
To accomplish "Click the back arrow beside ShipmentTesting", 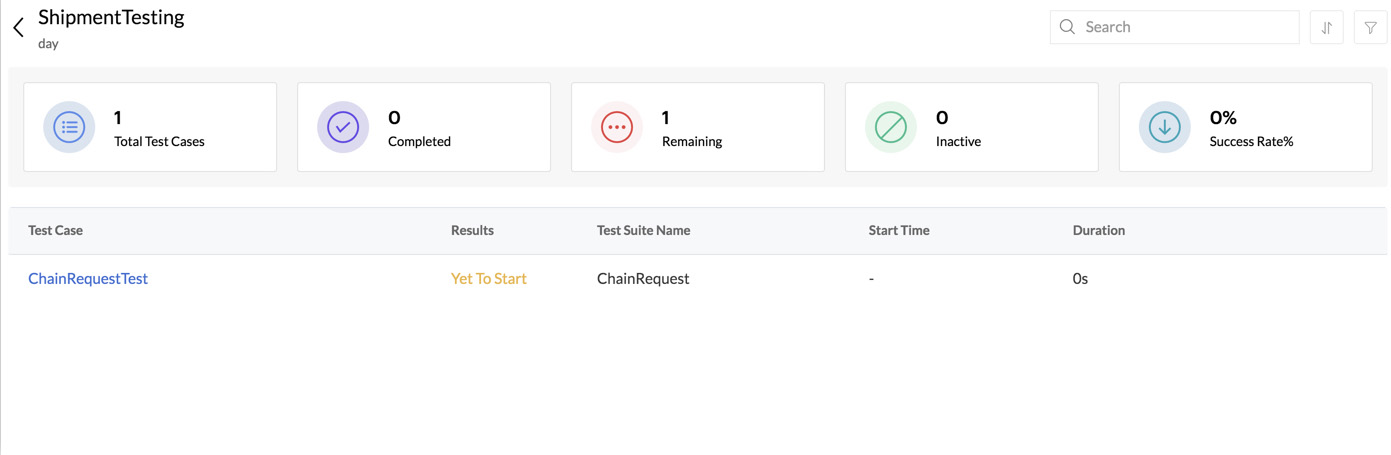I will coord(18,28).
